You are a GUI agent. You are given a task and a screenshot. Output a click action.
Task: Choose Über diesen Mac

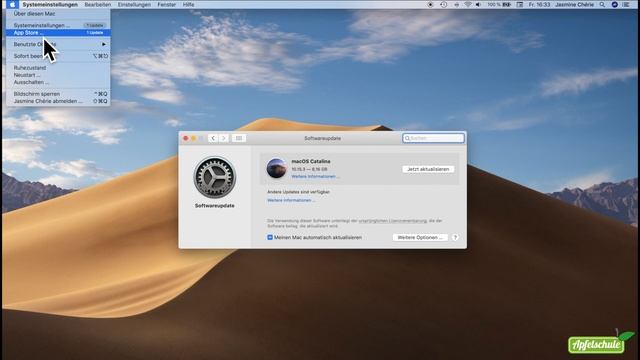tap(58, 13)
